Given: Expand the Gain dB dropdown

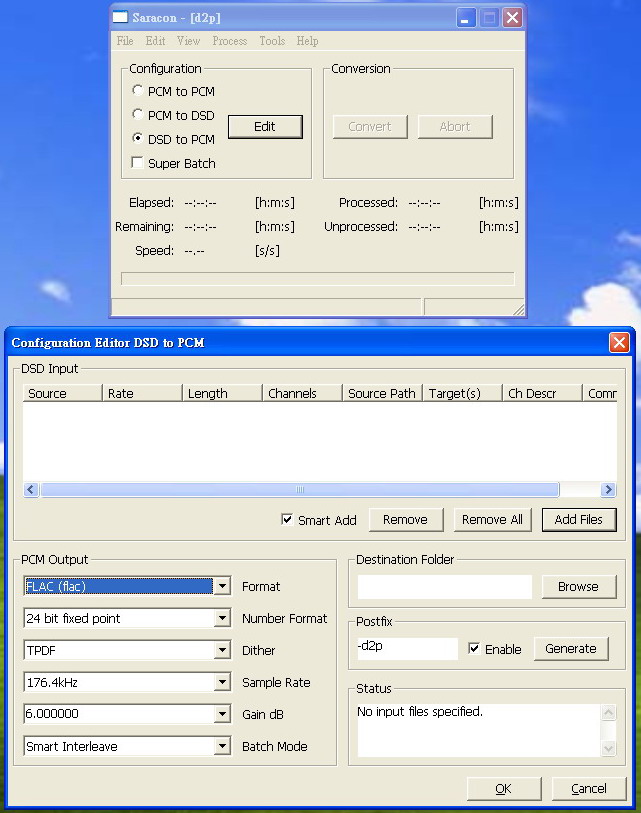Looking at the screenshot, I should point(222,714).
